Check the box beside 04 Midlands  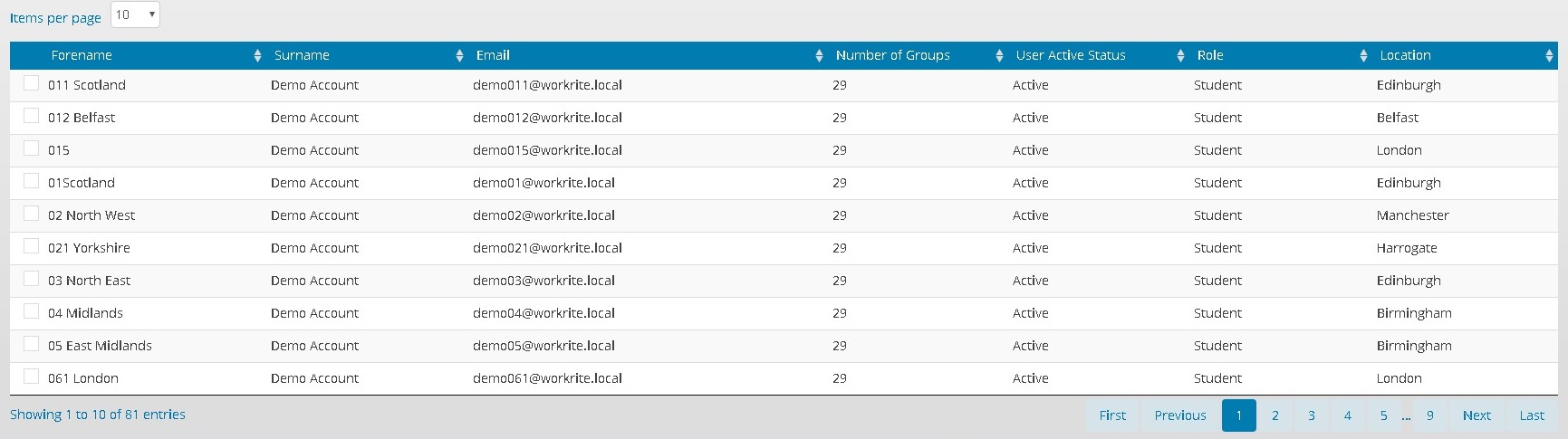coord(32,311)
